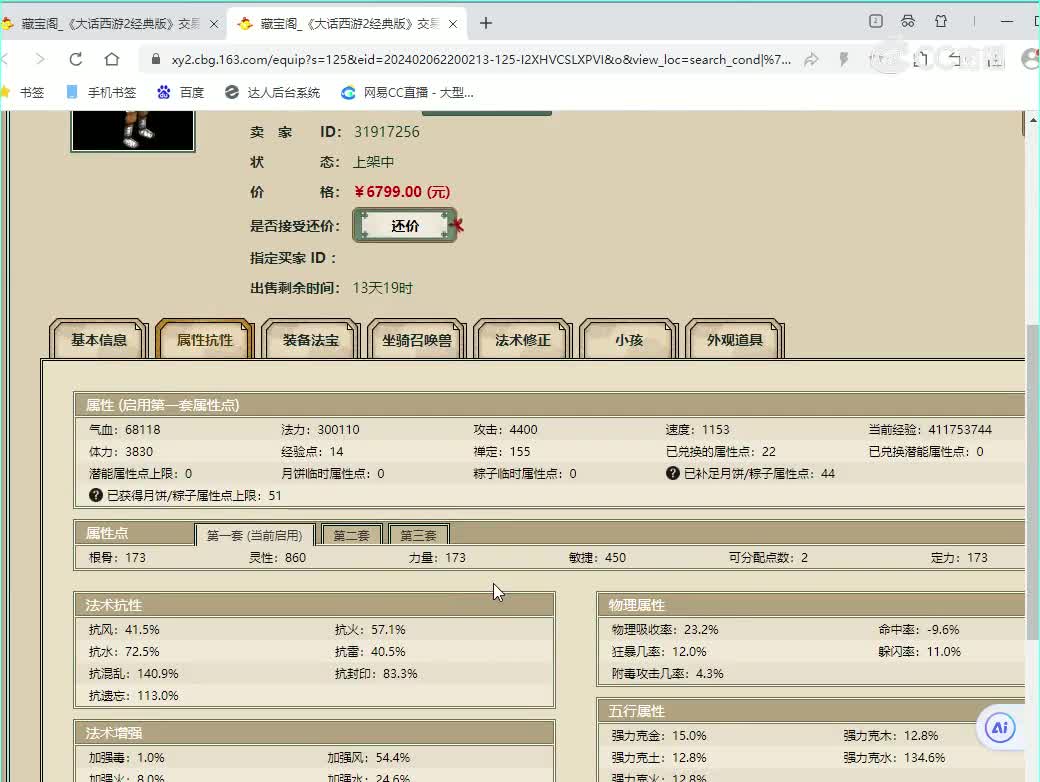Screen dimensions: 1040x782
Task: Select 第一套 (当前启用) attribute set tab
Action: coord(255,535)
